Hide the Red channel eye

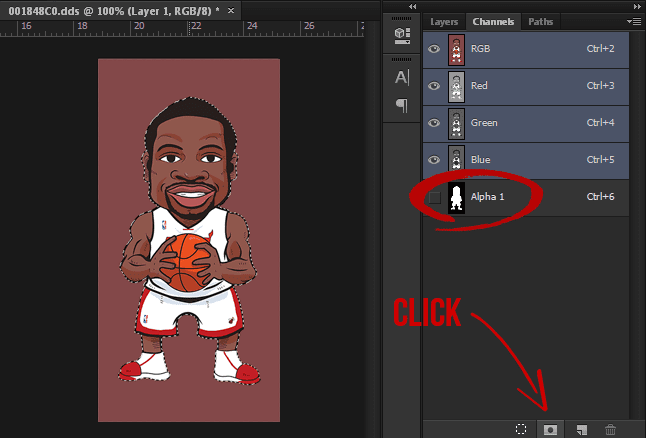click(434, 86)
